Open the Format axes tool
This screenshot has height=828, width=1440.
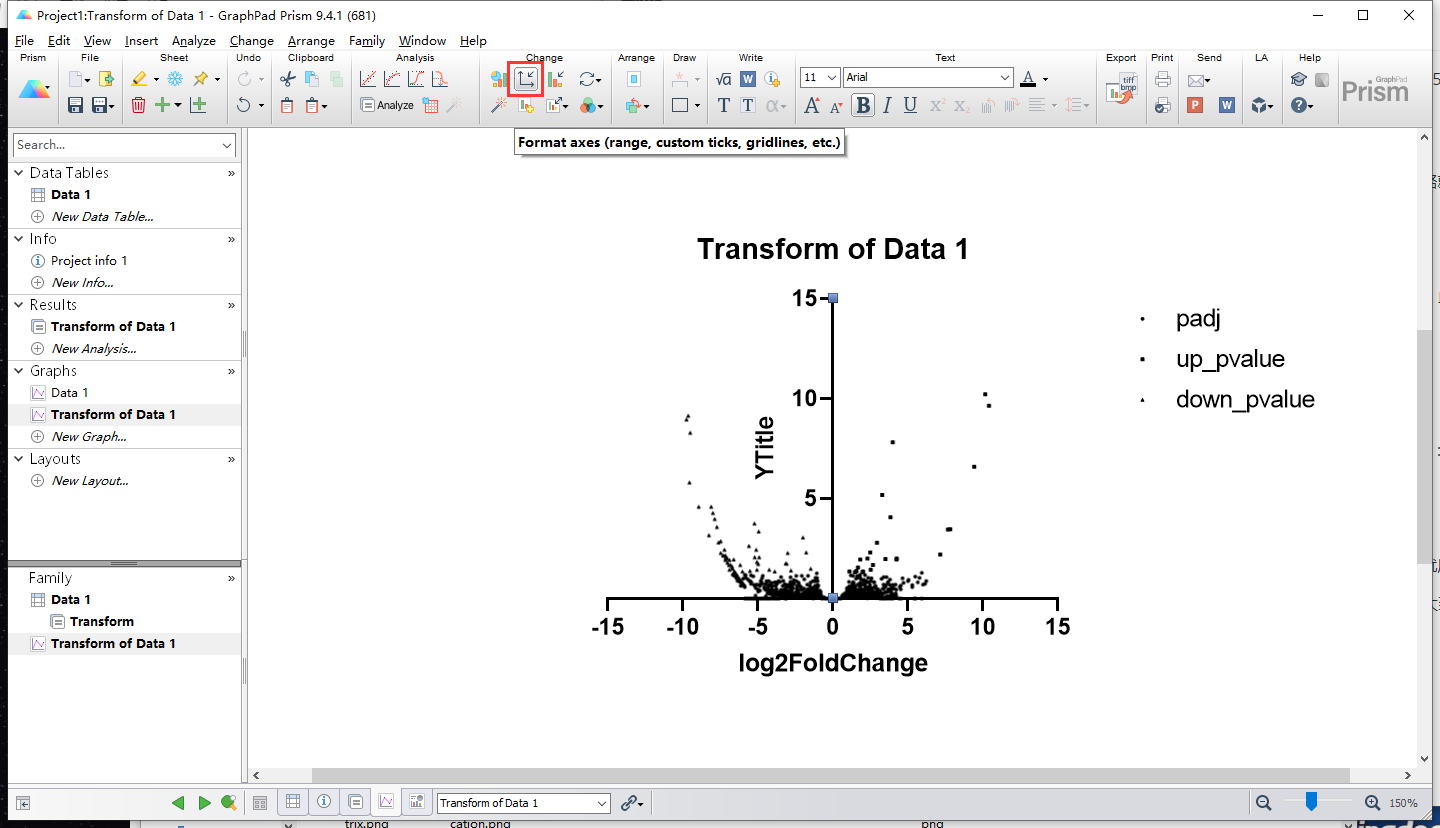tap(525, 79)
